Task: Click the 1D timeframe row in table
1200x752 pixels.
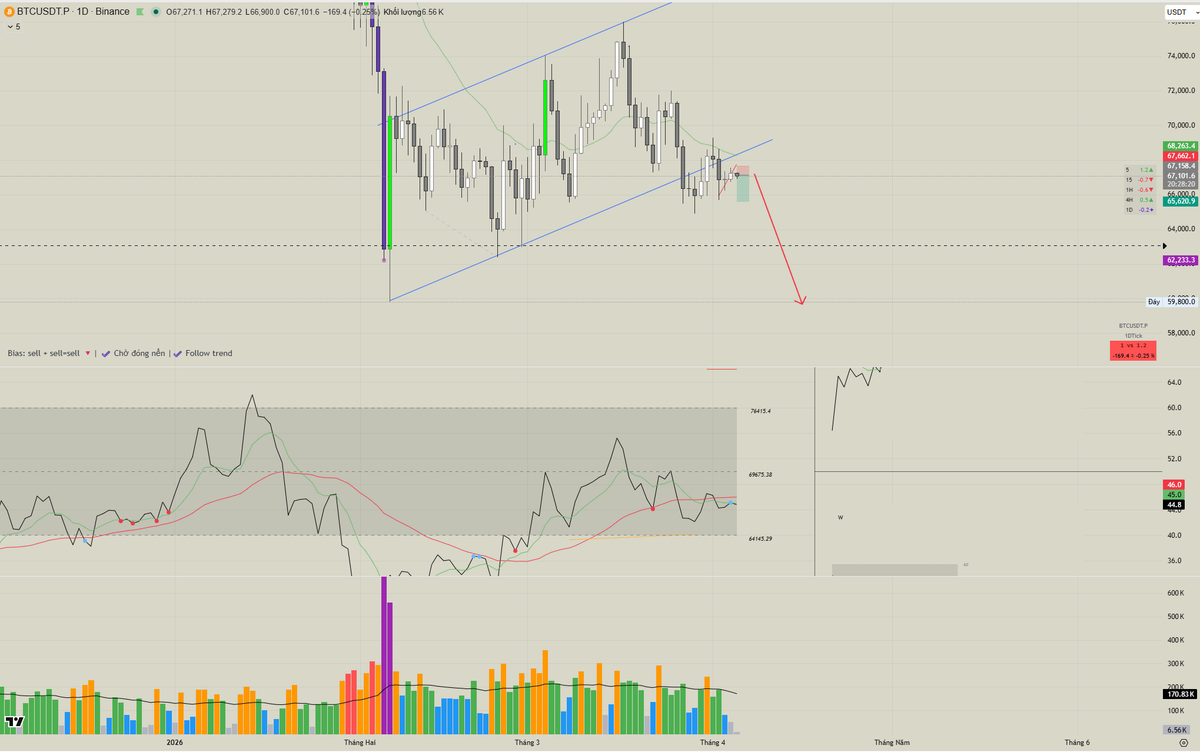Action: [1139, 210]
